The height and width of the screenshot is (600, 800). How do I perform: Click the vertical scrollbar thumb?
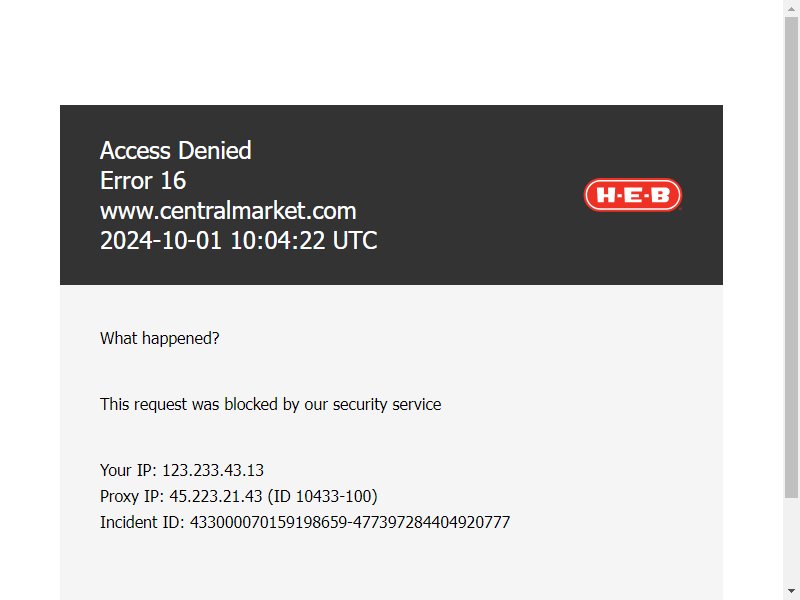(791, 258)
